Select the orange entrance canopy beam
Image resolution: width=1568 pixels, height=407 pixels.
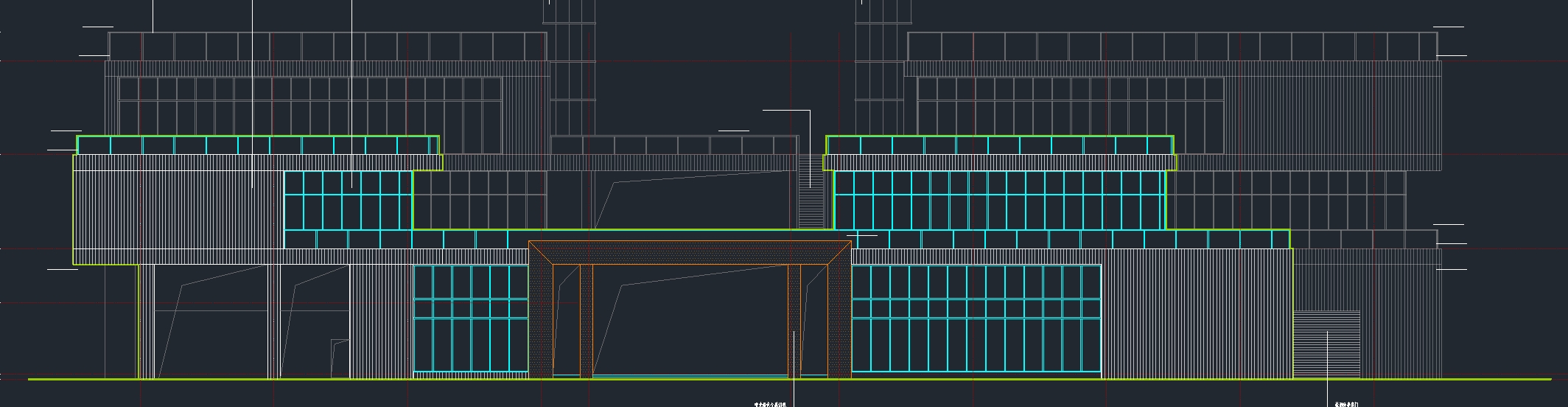(690, 252)
